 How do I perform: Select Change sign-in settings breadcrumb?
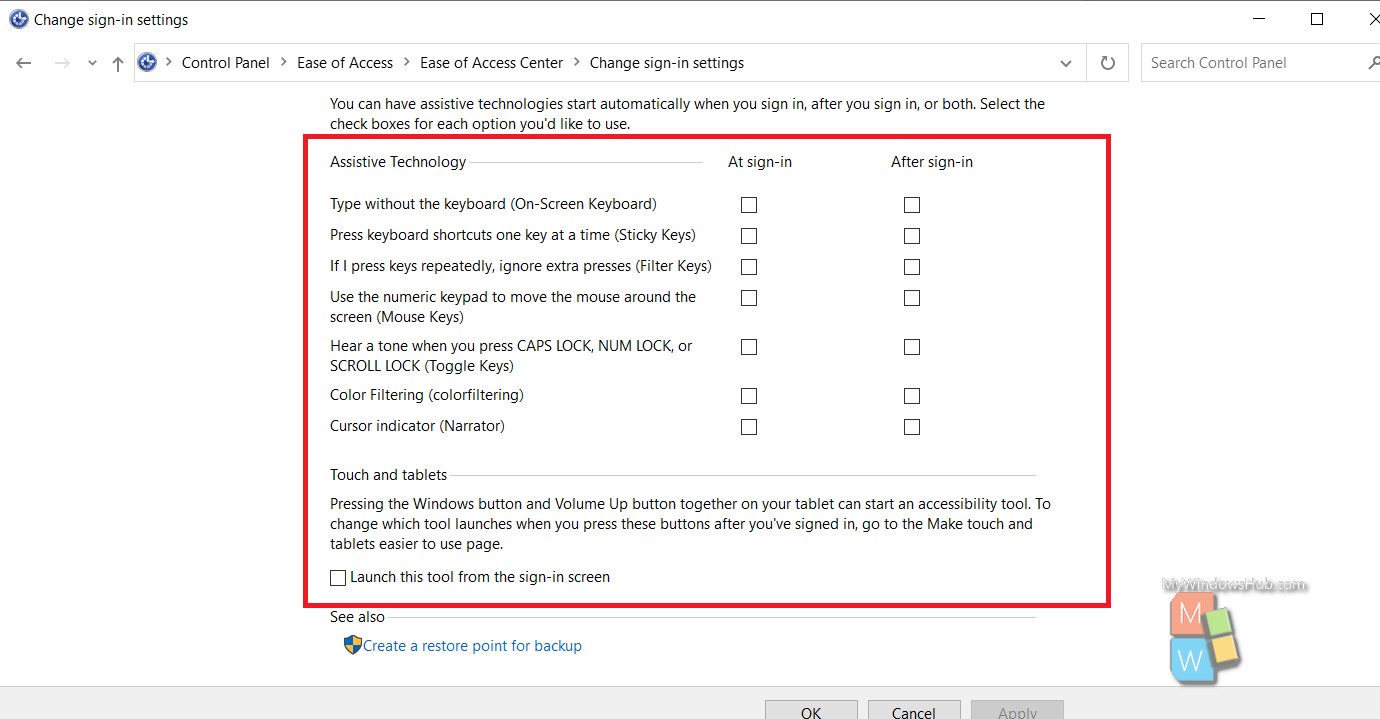667,62
